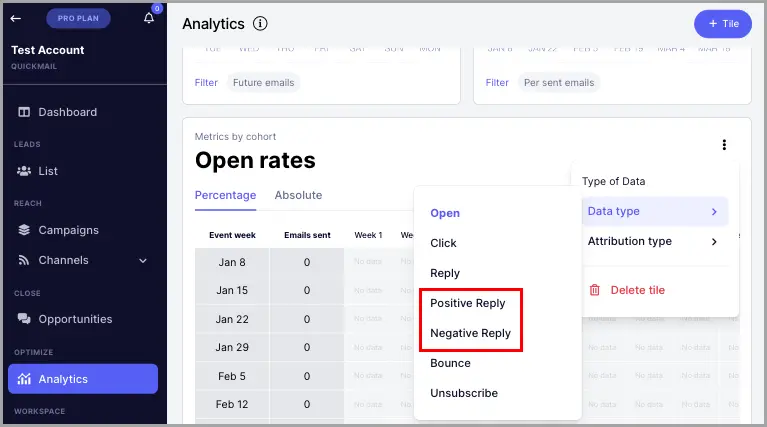The width and height of the screenshot is (767, 427).
Task: Click the Analytics info icon
Action: 260,23
